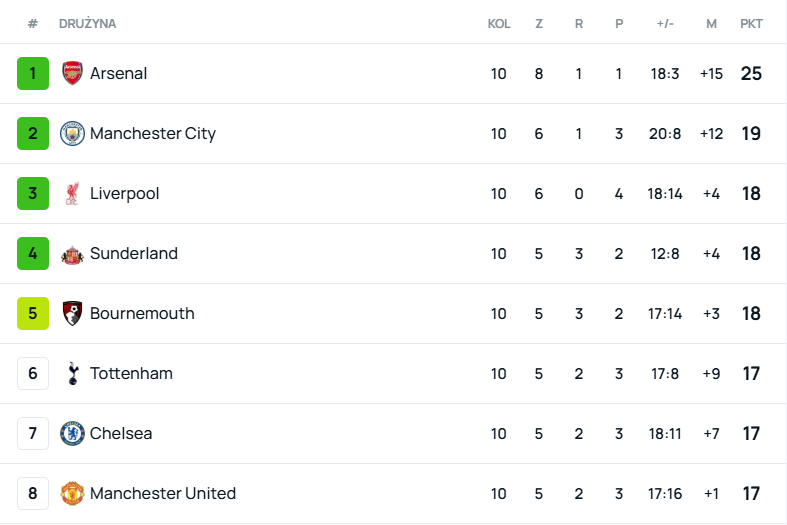Click the Bournemouth club crest icon
The width and height of the screenshot is (787, 525).
coord(72,313)
